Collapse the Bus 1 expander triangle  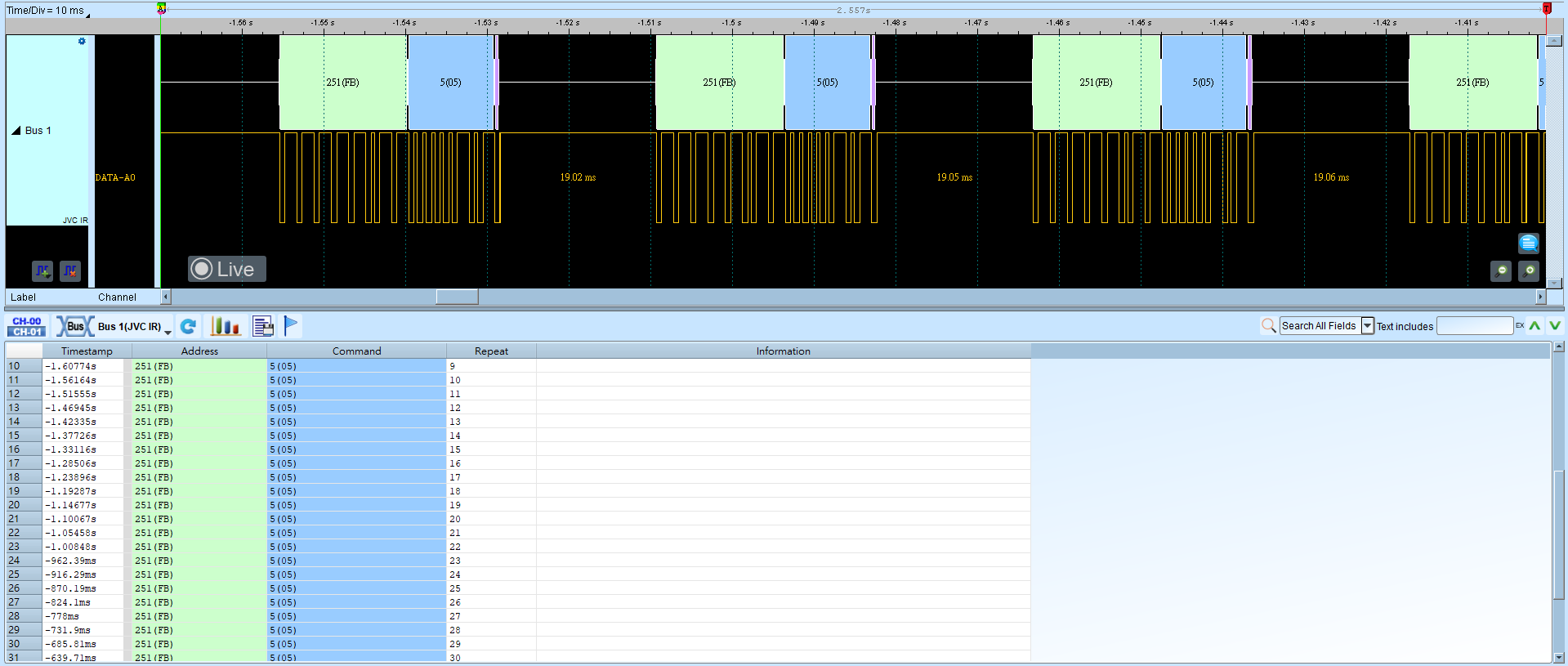pyautogui.click(x=16, y=131)
